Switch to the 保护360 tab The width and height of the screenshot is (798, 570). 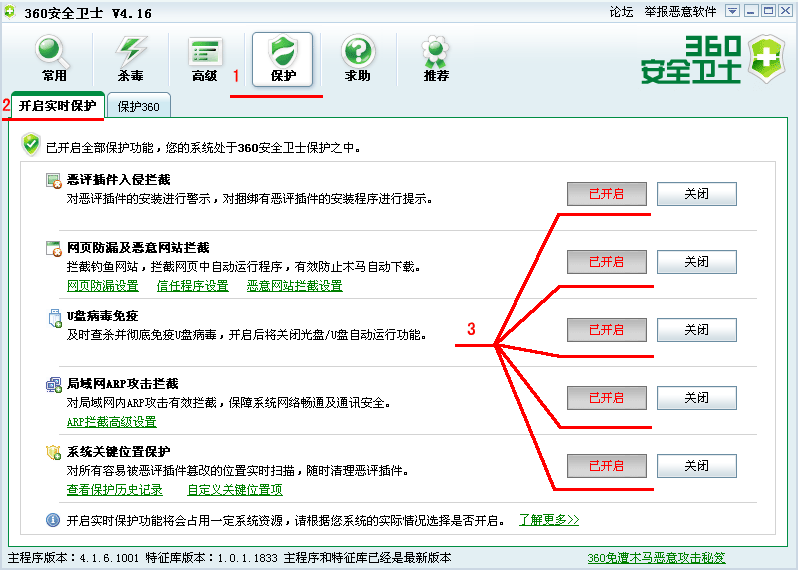click(138, 105)
